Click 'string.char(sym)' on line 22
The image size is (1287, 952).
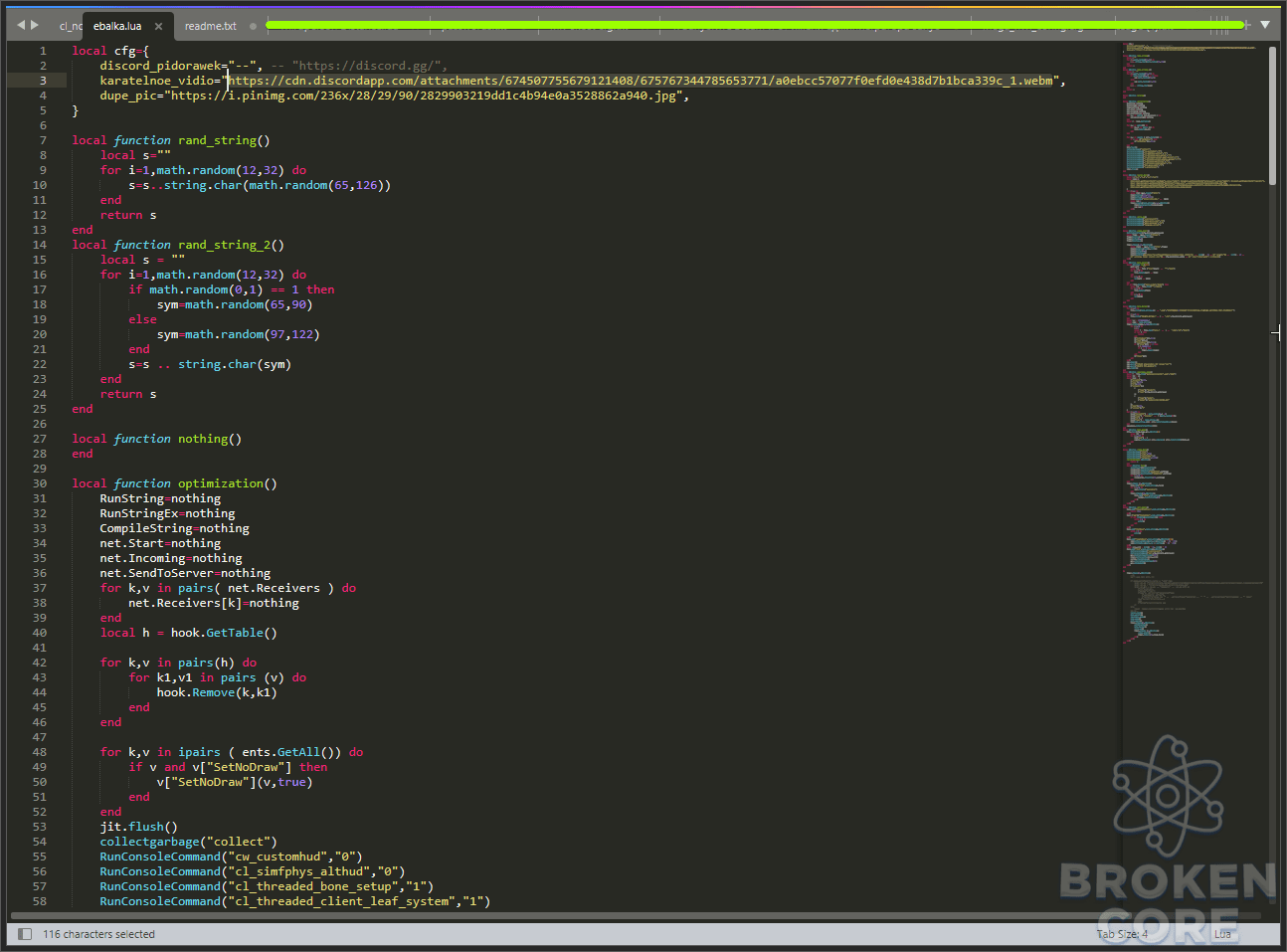tap(235, 364)
